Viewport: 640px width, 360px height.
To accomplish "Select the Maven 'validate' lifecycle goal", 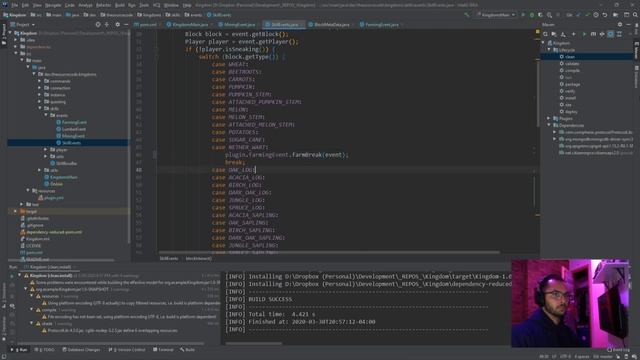I will tap(572, 64).
